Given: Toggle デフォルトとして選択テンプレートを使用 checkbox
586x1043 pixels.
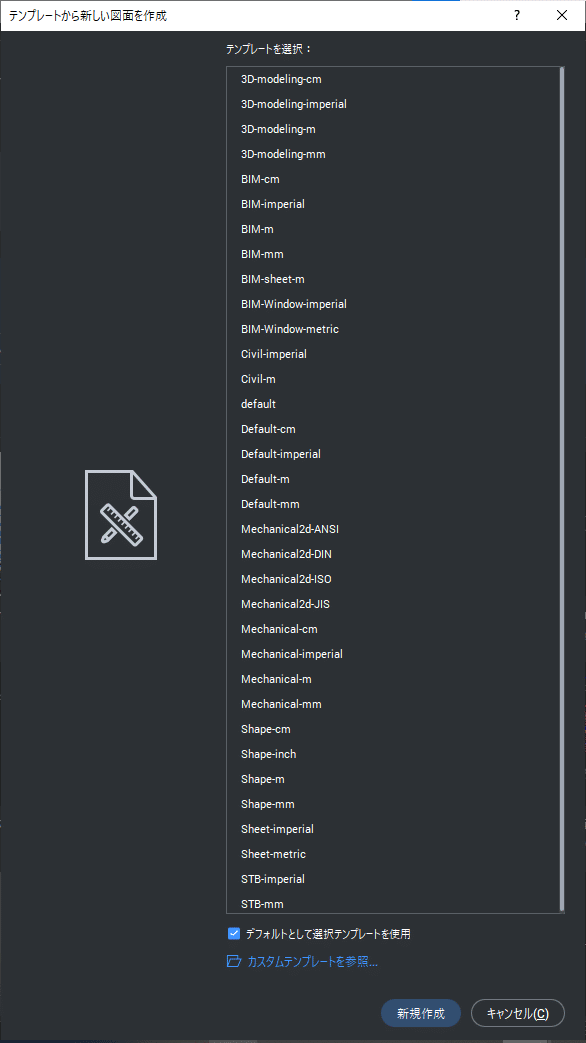Looking at the screenshot, I should (x=233, y=933).
